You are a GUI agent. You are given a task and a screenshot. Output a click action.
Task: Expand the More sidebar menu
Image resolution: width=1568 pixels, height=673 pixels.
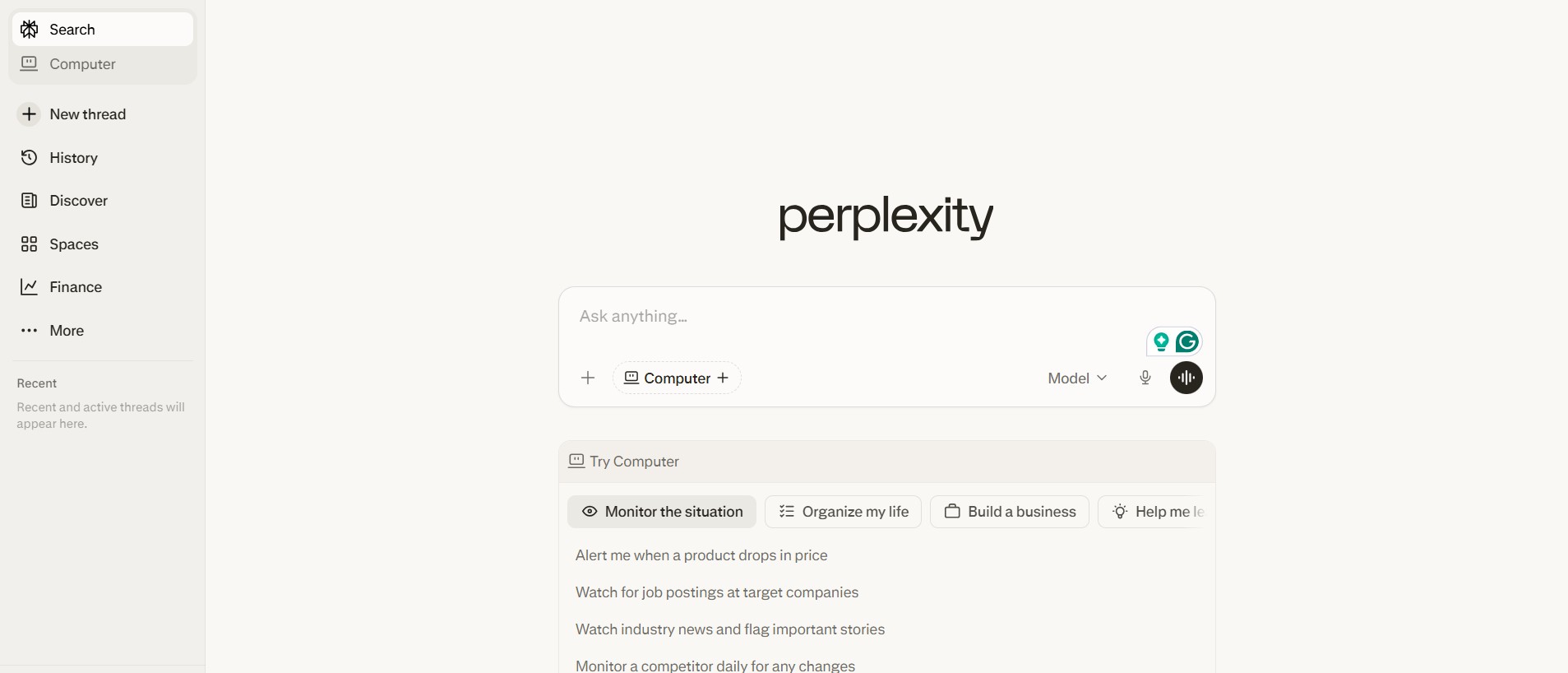pos(66,331)
